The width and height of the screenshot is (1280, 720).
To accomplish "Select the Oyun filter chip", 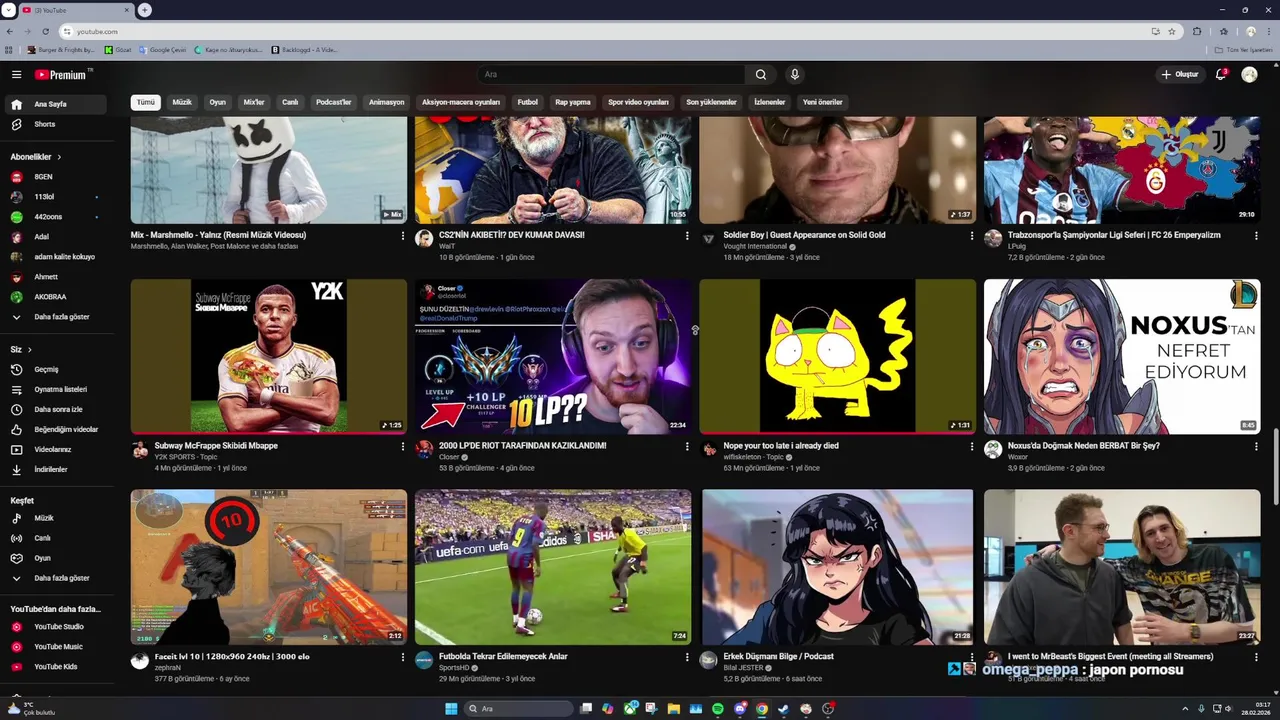I will coord(217,102).
